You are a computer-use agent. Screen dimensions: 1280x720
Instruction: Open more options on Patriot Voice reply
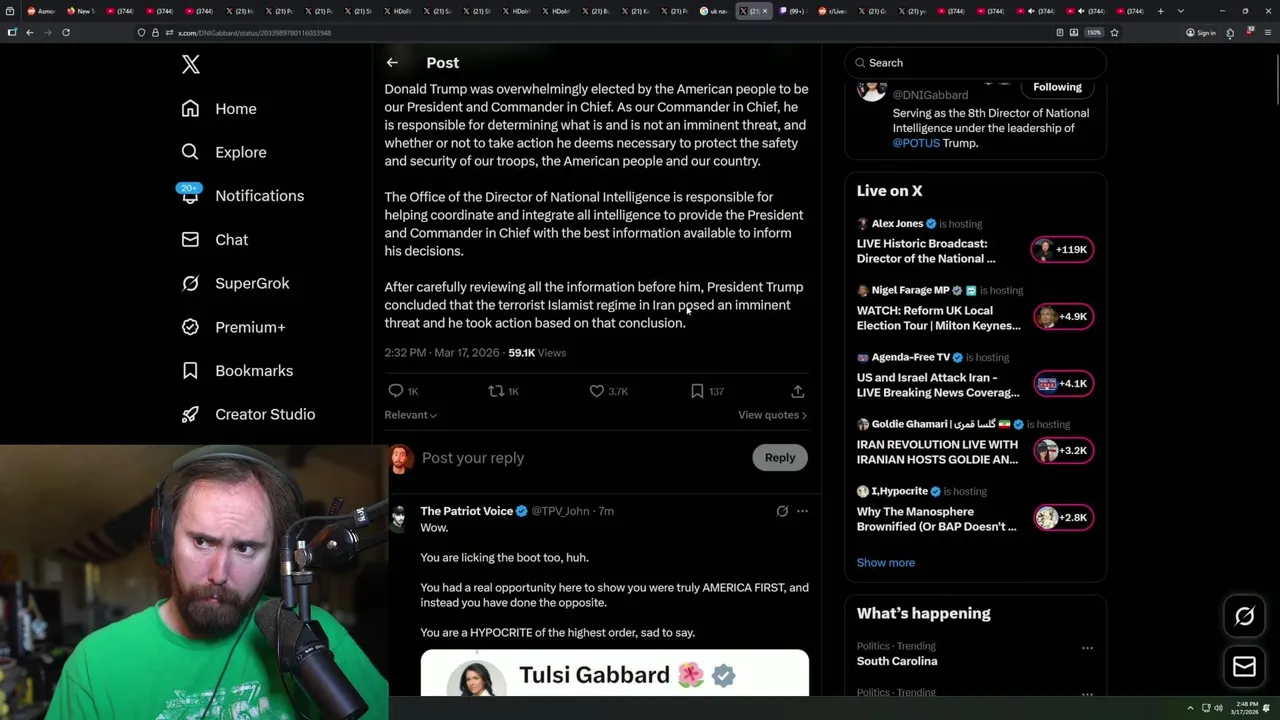(802, 511)
